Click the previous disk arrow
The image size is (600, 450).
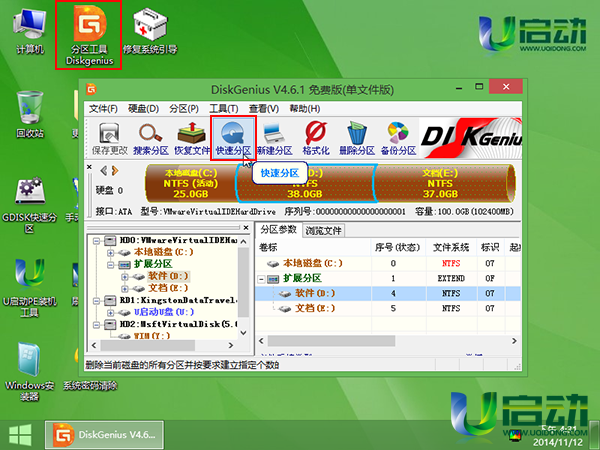(103, 171)
